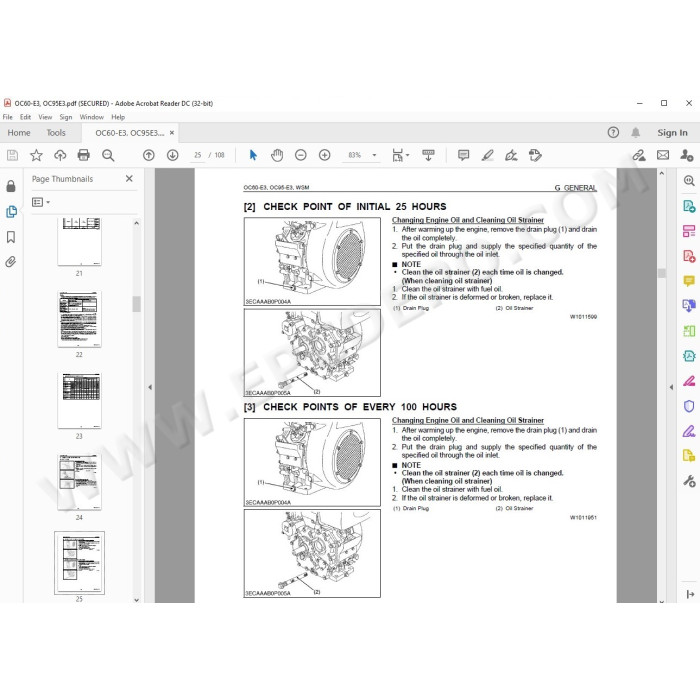Open the Sign menu
700x700 pixels.
click(66, 117)
